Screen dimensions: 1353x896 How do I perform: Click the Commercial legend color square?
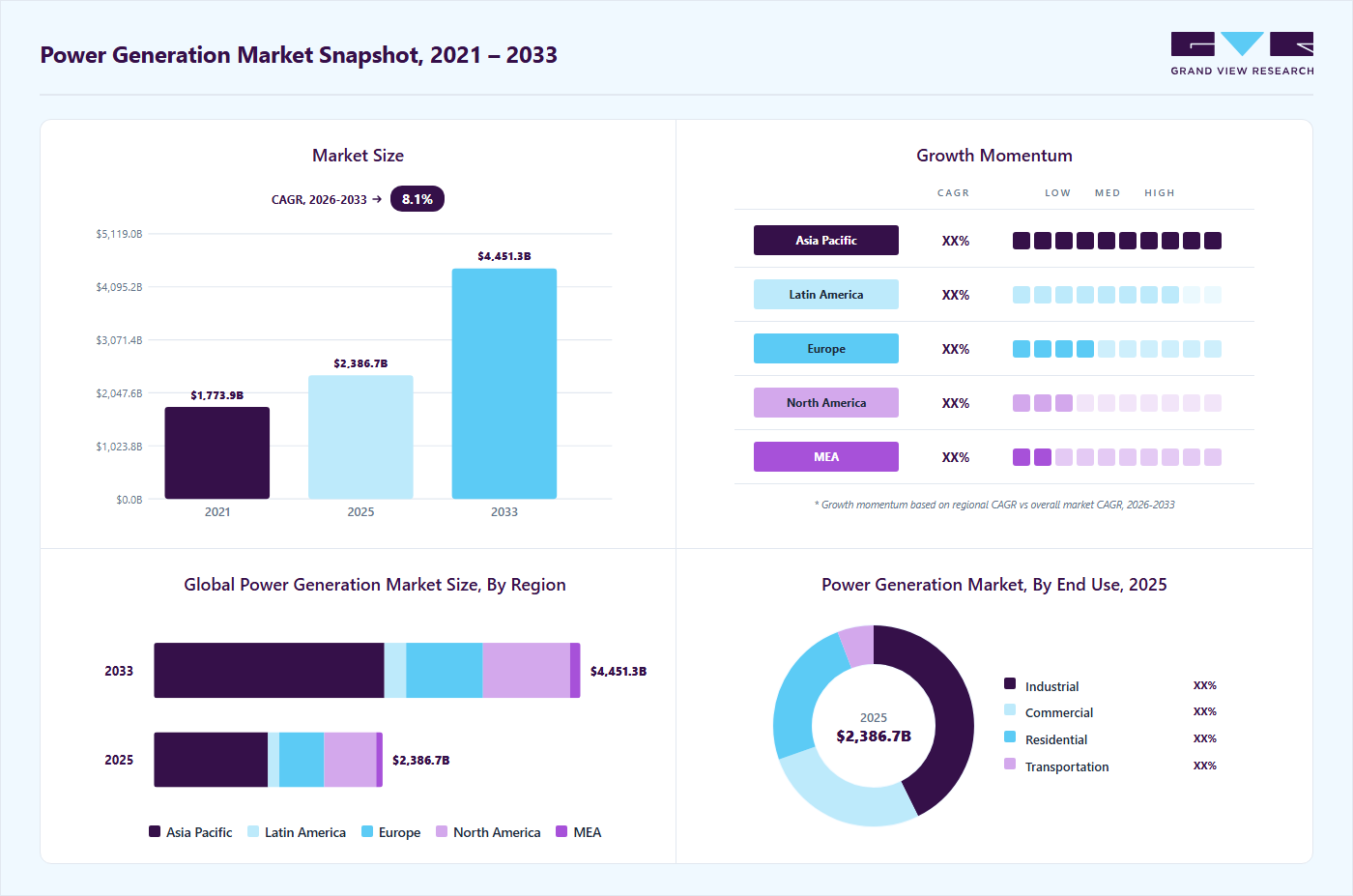tap(1010, 709)
